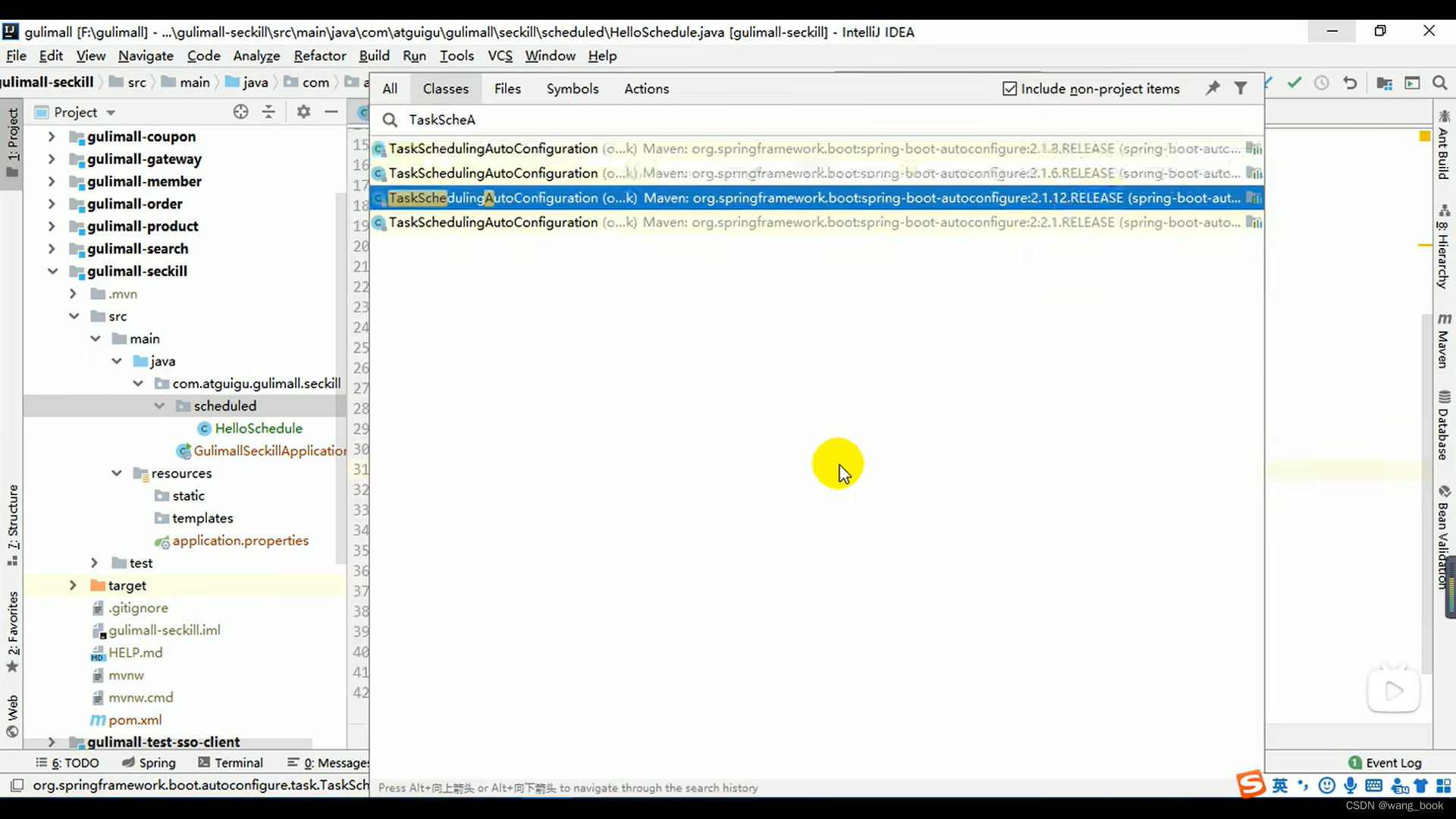Click the revert/undo arrow toolbar icon
This screenshot has width=1456, height=819.
pyautogui.click(x=1350, y=83)
